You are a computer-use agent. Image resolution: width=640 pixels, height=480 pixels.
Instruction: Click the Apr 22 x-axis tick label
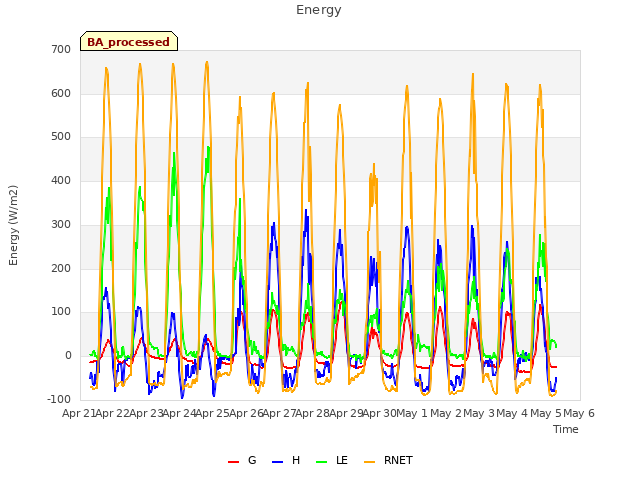[x=112, y=413]
